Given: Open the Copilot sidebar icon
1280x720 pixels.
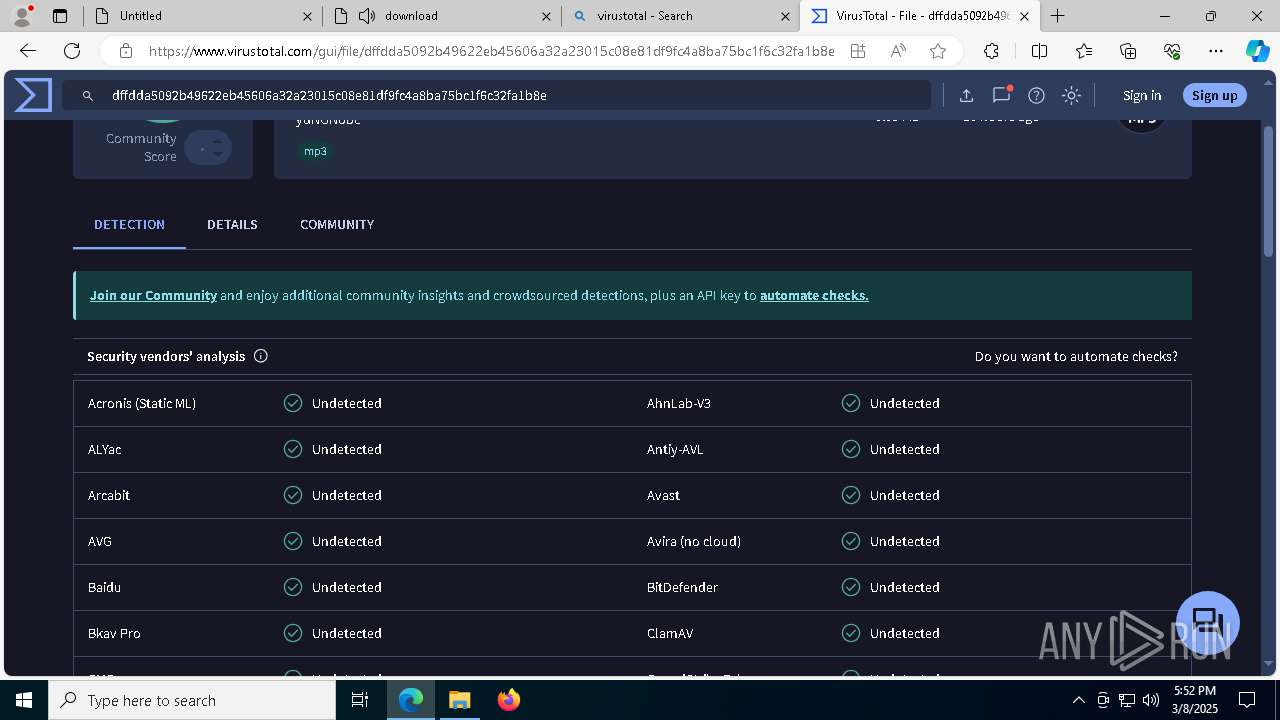Looking at the screenshot, I should pyautogui.click(x=1257, y=51).
